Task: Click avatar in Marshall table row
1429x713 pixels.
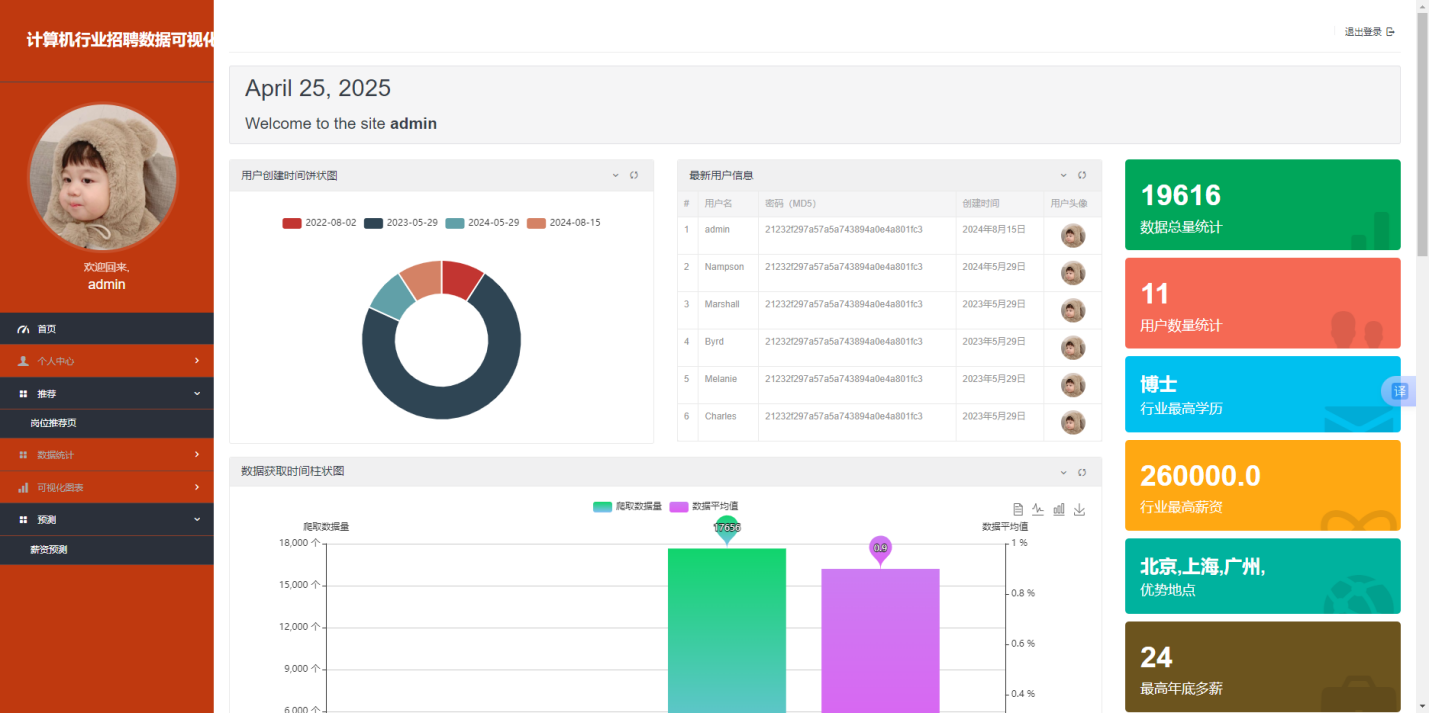Action: click(1073, 310)
